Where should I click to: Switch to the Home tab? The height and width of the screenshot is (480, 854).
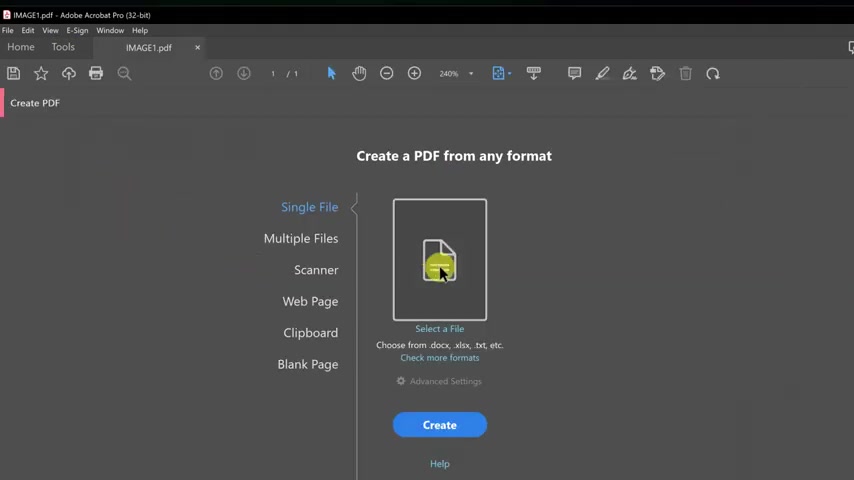(x=21, y=47)
